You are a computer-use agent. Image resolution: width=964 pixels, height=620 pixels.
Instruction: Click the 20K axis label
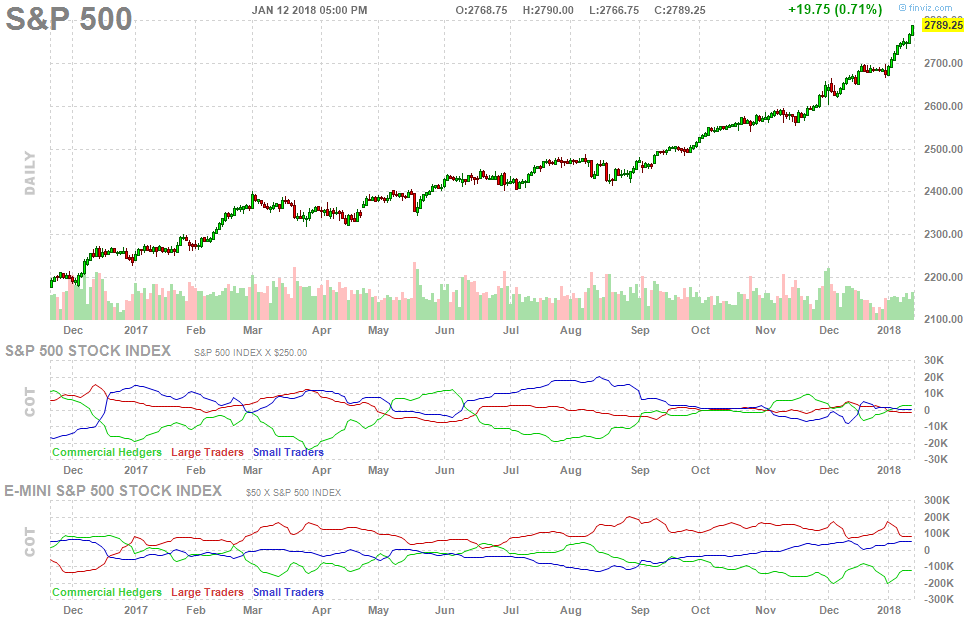point(934,377)
